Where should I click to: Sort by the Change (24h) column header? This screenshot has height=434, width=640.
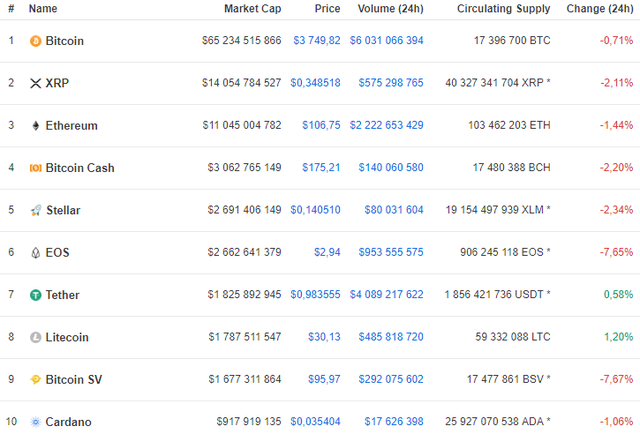click(600, 9)
